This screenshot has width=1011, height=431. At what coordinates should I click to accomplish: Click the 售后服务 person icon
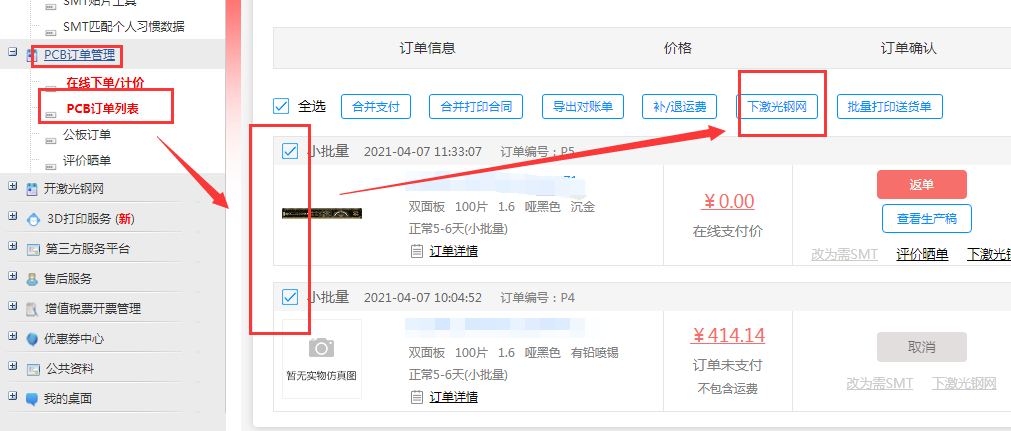pyautogui.click(x=33, y=279)
